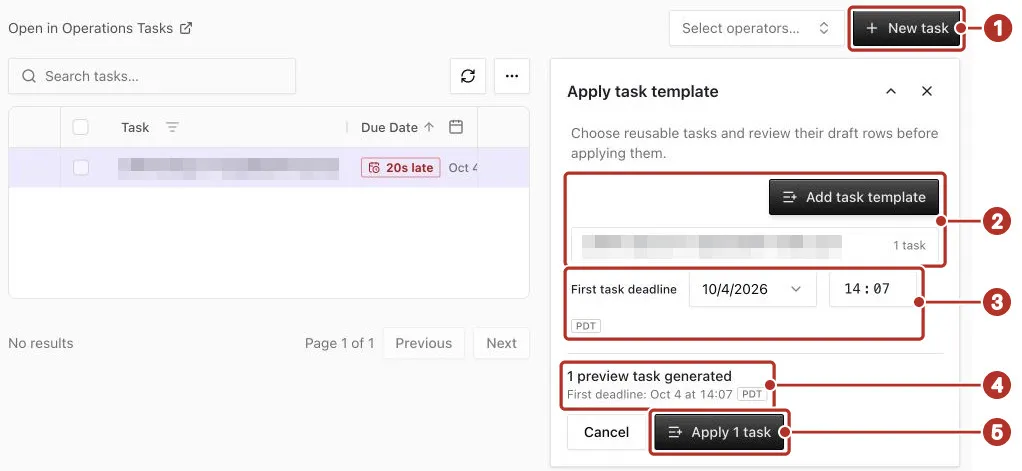Click the 14:07 time input field
This screenshot has width=1022, height=471.
click(x=873, y=289)
